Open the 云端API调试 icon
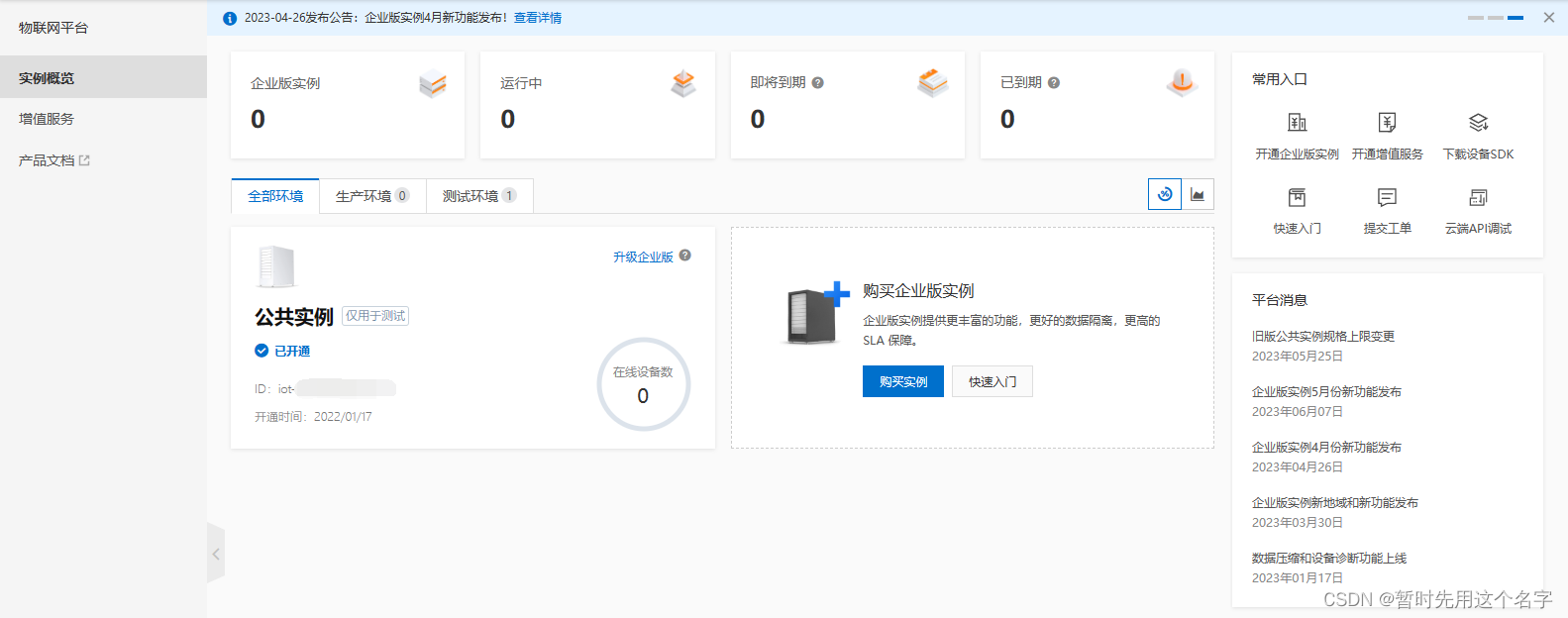The image size is (1568, 618). click(x=1478, y=197)
